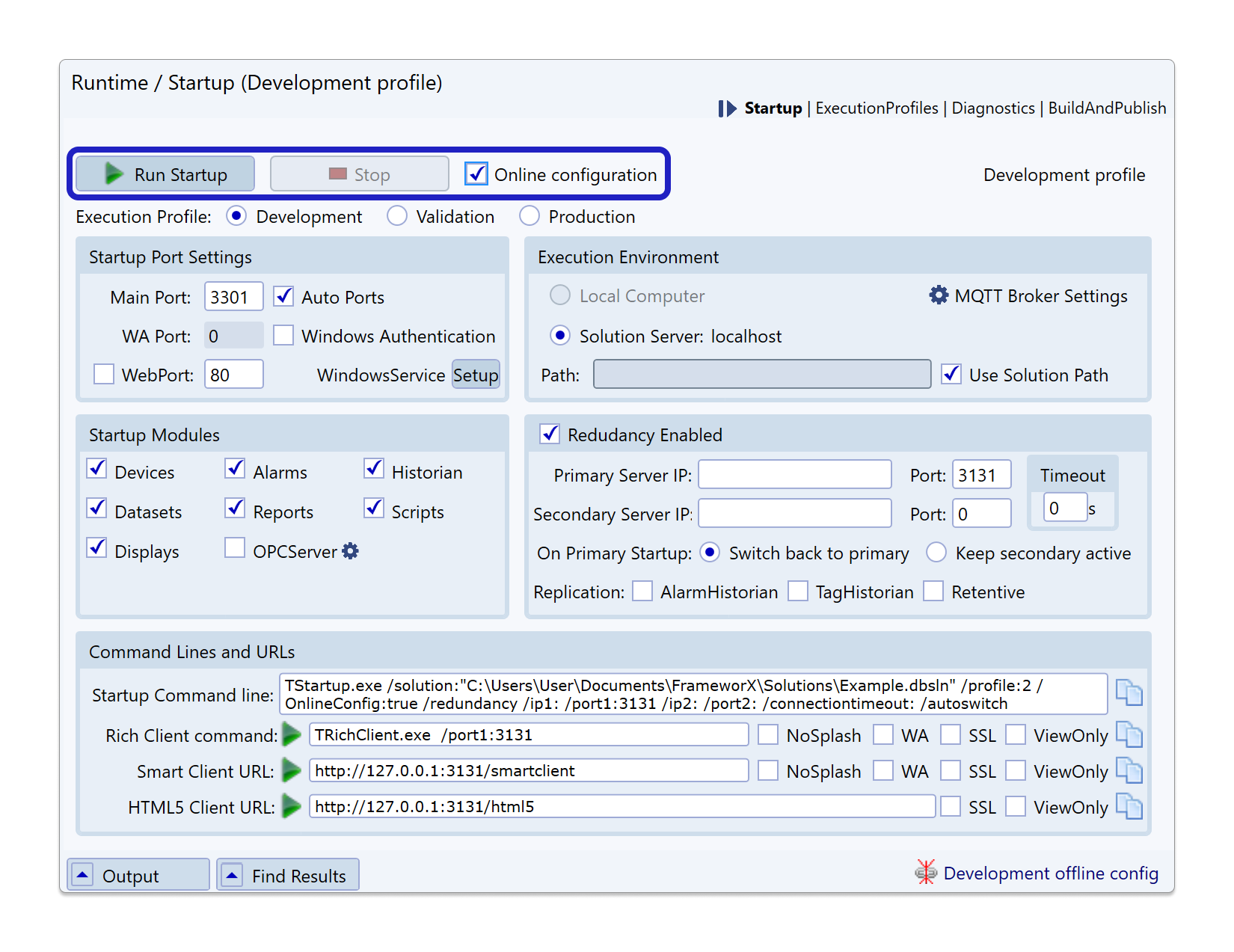
Task: Copy the Startup Command line text
Action: click(x=1129, y=692)
